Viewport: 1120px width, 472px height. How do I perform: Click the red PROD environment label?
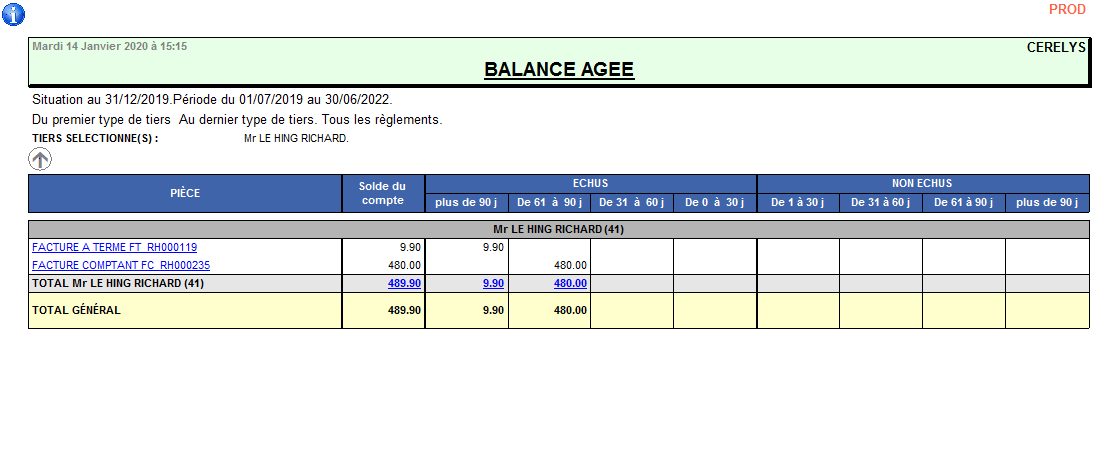[1067, 10]
